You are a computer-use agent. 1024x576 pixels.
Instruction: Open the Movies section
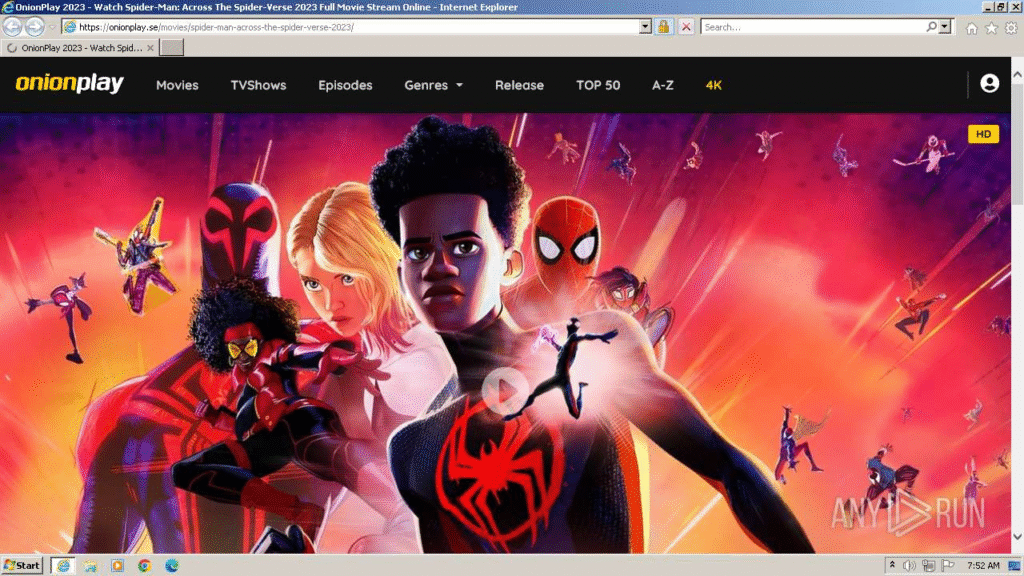(177, 85)
